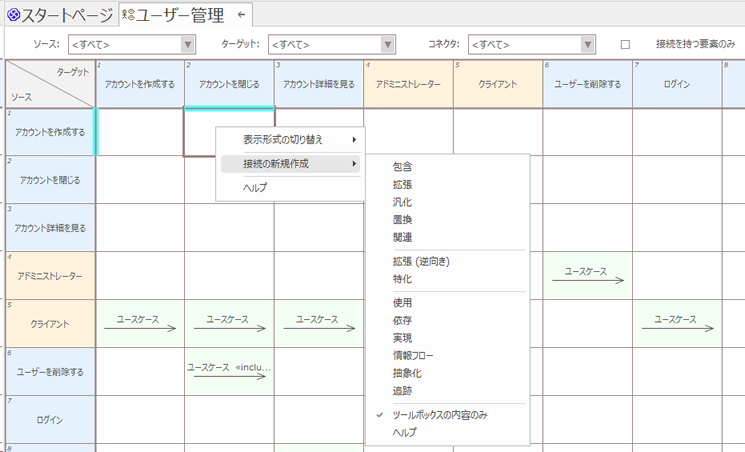Select column header アカウント詳細を見る
Viewport: 745px width, 452px height.
(319, 84)
